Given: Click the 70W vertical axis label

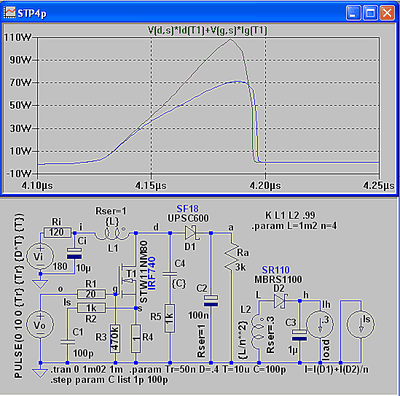Looking at the screenshot, I should click(20, 82).
